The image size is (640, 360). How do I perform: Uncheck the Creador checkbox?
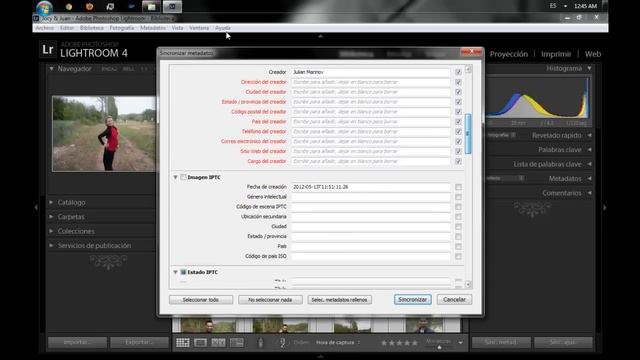(x=458, y=72)
